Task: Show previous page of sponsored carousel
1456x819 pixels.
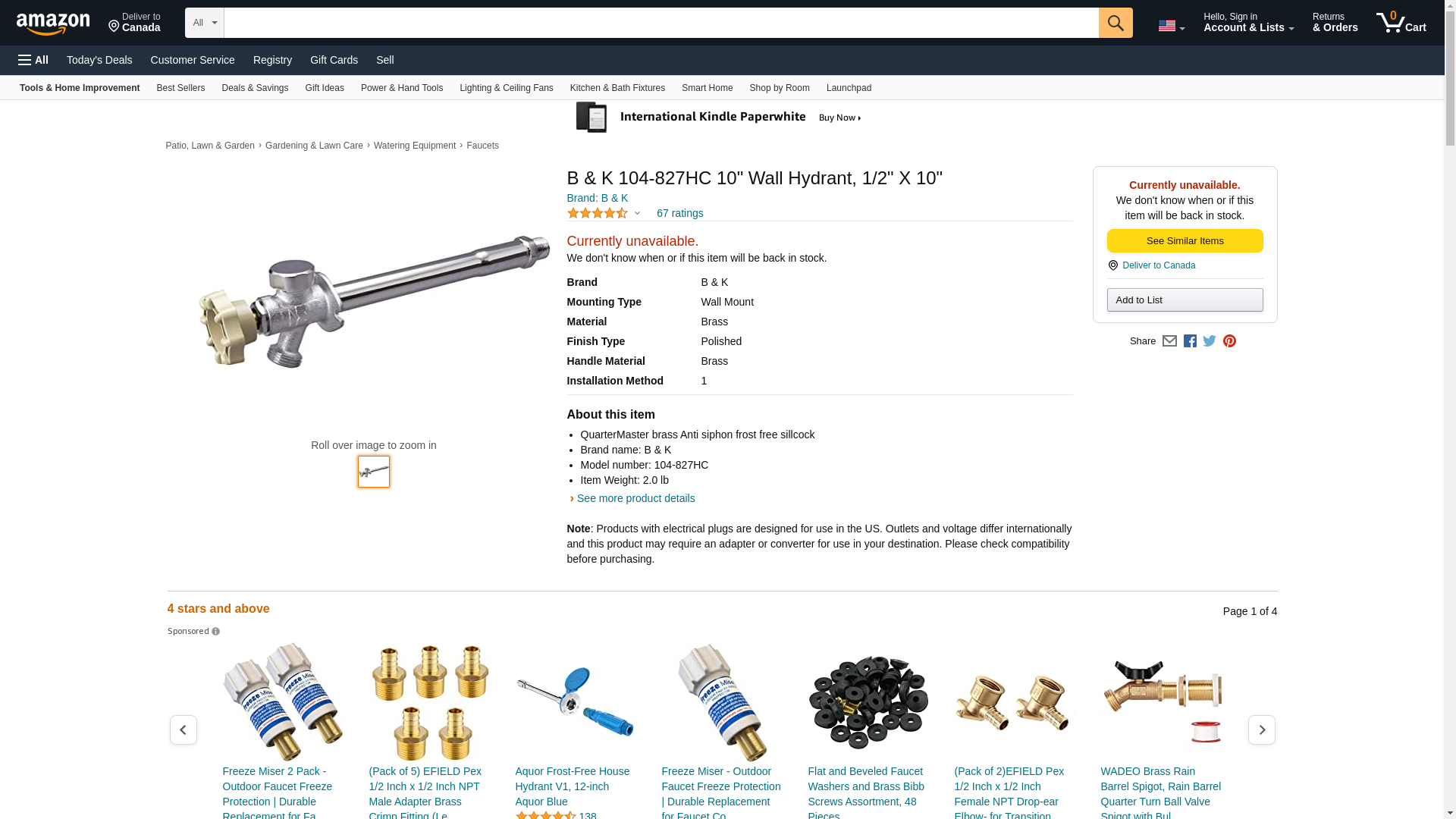Action: (x=183, y=730)
